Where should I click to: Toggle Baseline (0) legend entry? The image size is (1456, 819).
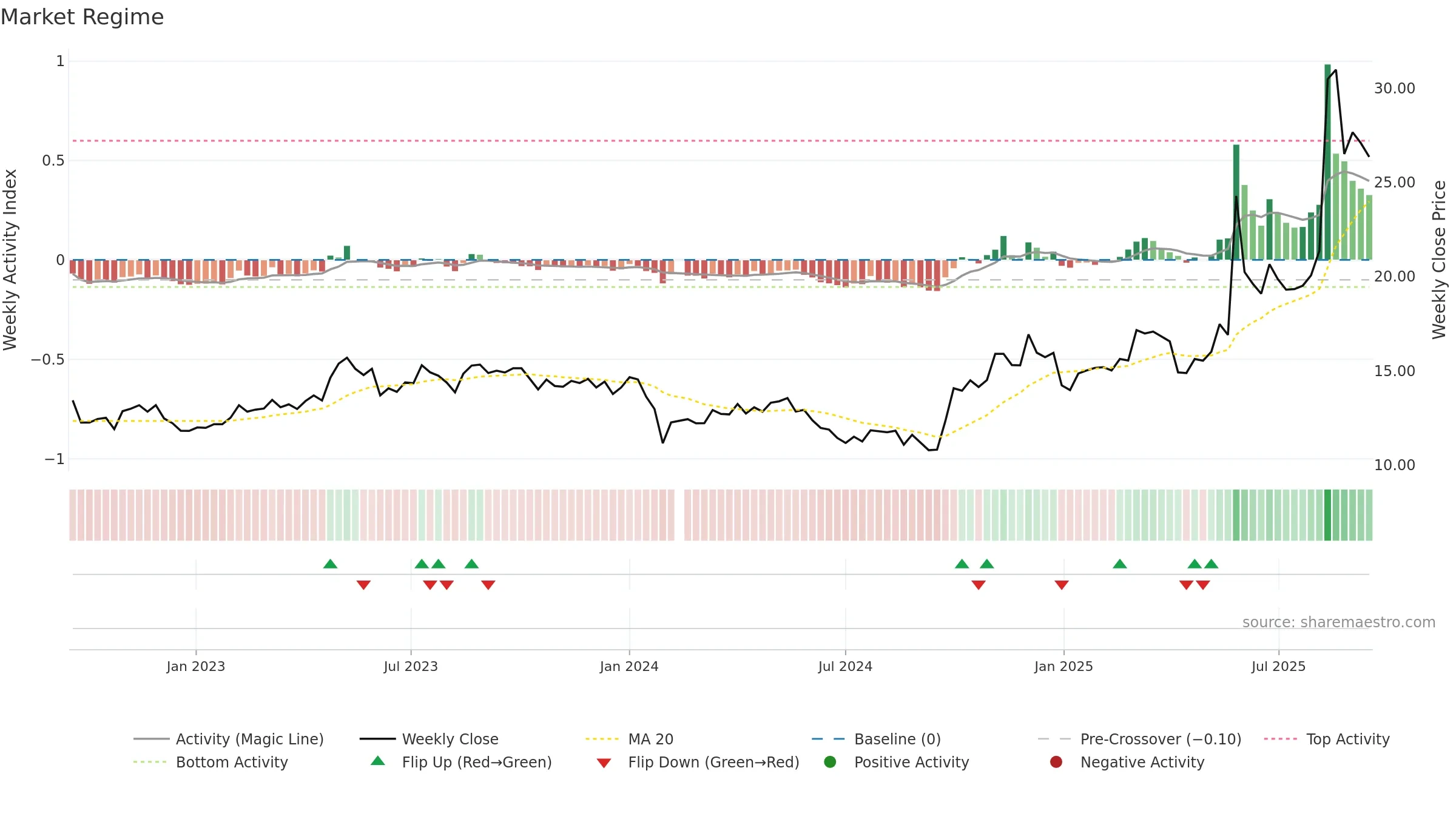coord(877,739)
